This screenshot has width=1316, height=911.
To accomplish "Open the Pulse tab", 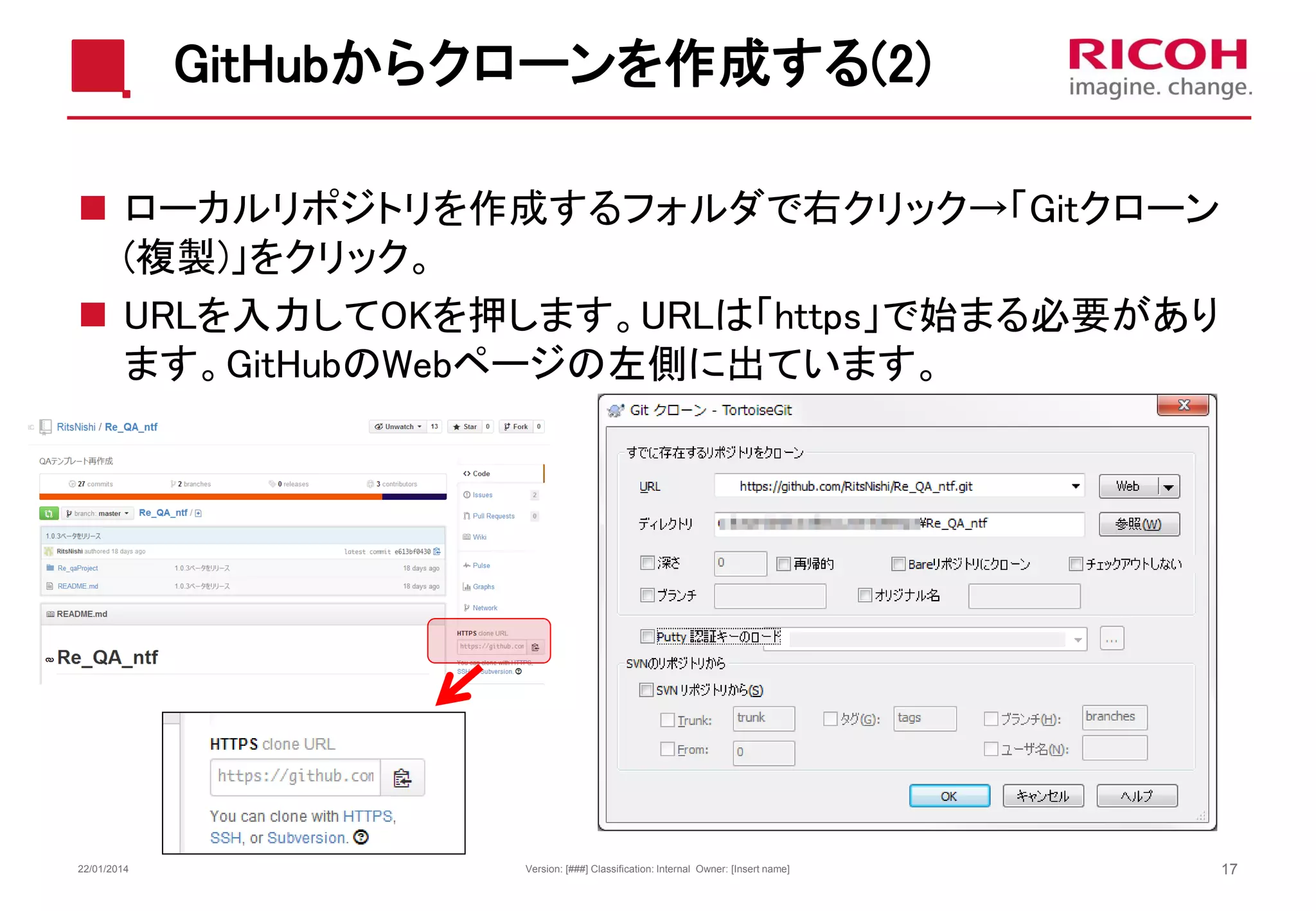I will [x=477, y=565].
